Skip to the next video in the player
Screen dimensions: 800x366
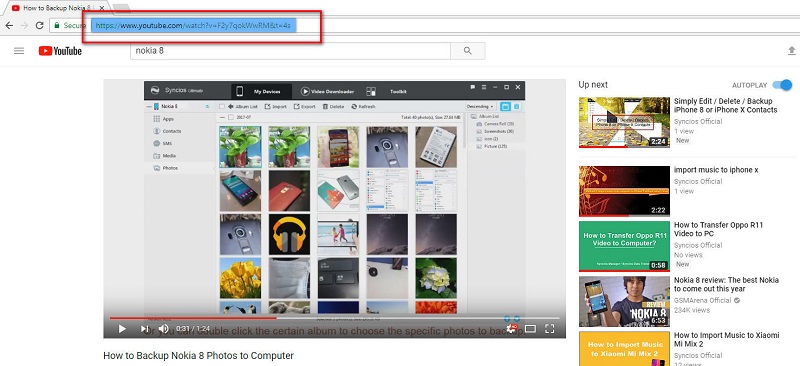click(x=145, y=329)
